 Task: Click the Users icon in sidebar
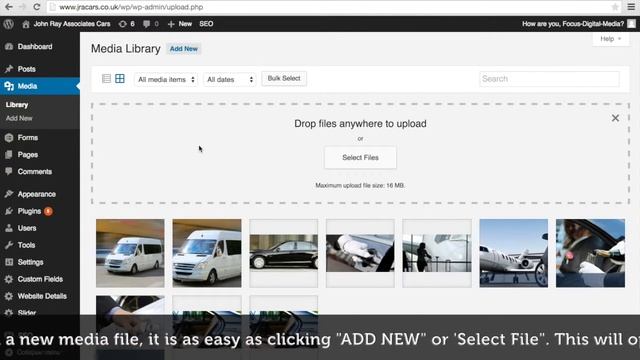(x=9, y=228)
